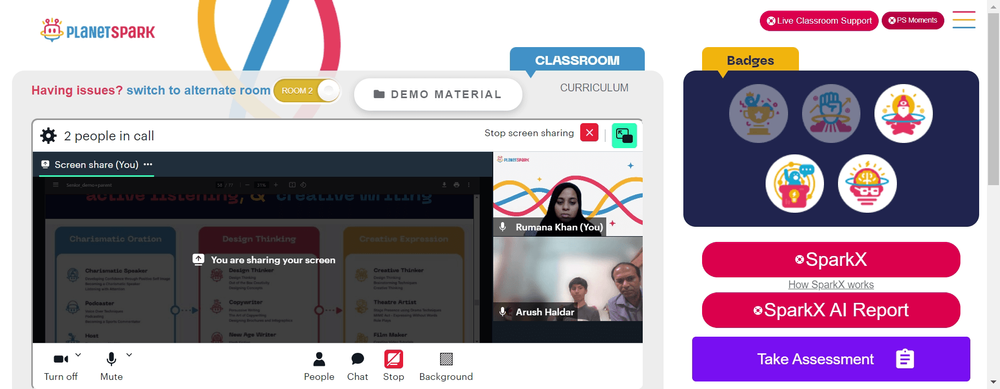The height and width of the screenshot is (389, 1000).
Task: Switch to the CURRICULUM tab
Action: point(594,88)
